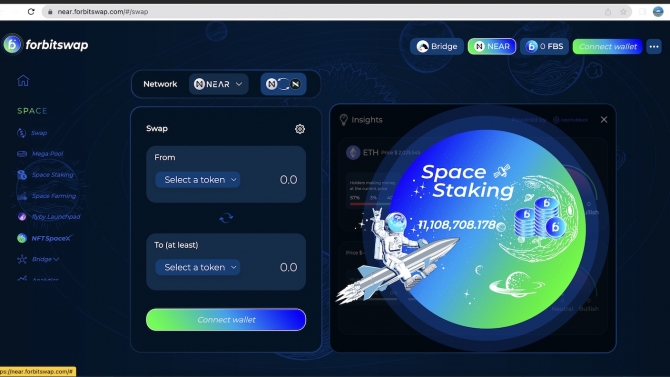Open swap settings gear icon
The image size is (670, 377).
[x=300, y=129]
